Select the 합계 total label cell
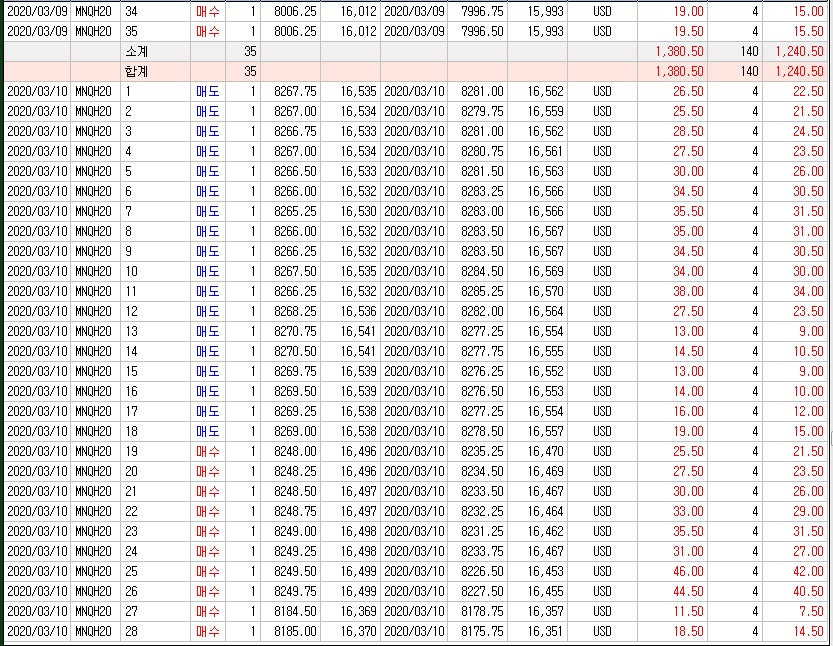Viewport: 833px width, 646px height. click(156, 72)
